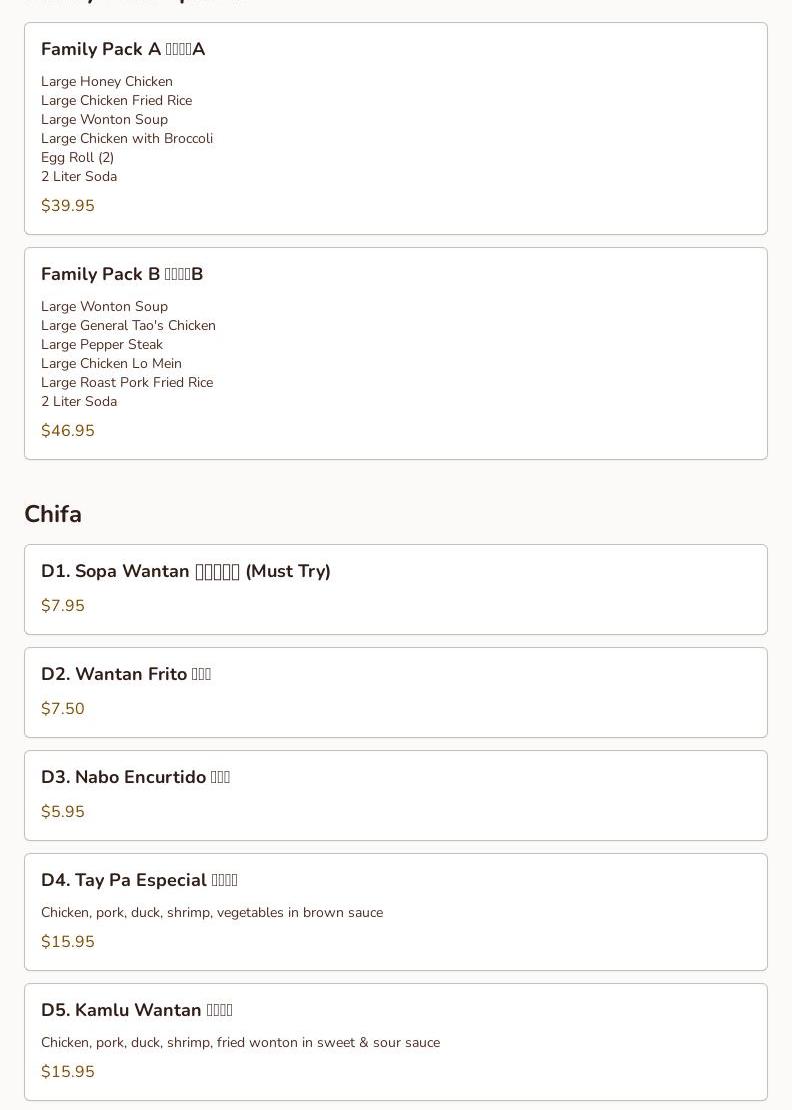Open the D4. Tay Pa Especial item
This screenshot has height=1110, width=792.
[396, 912]
